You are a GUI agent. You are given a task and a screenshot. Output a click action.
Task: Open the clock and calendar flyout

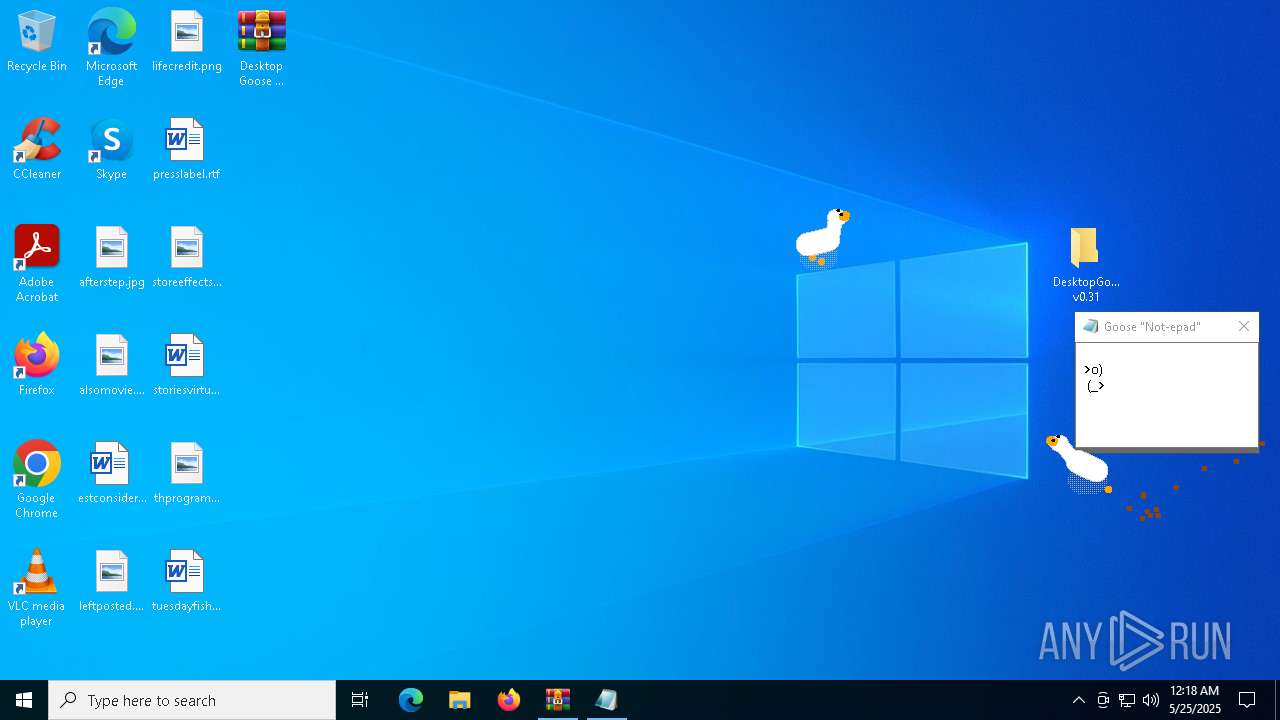point(1195,700)
